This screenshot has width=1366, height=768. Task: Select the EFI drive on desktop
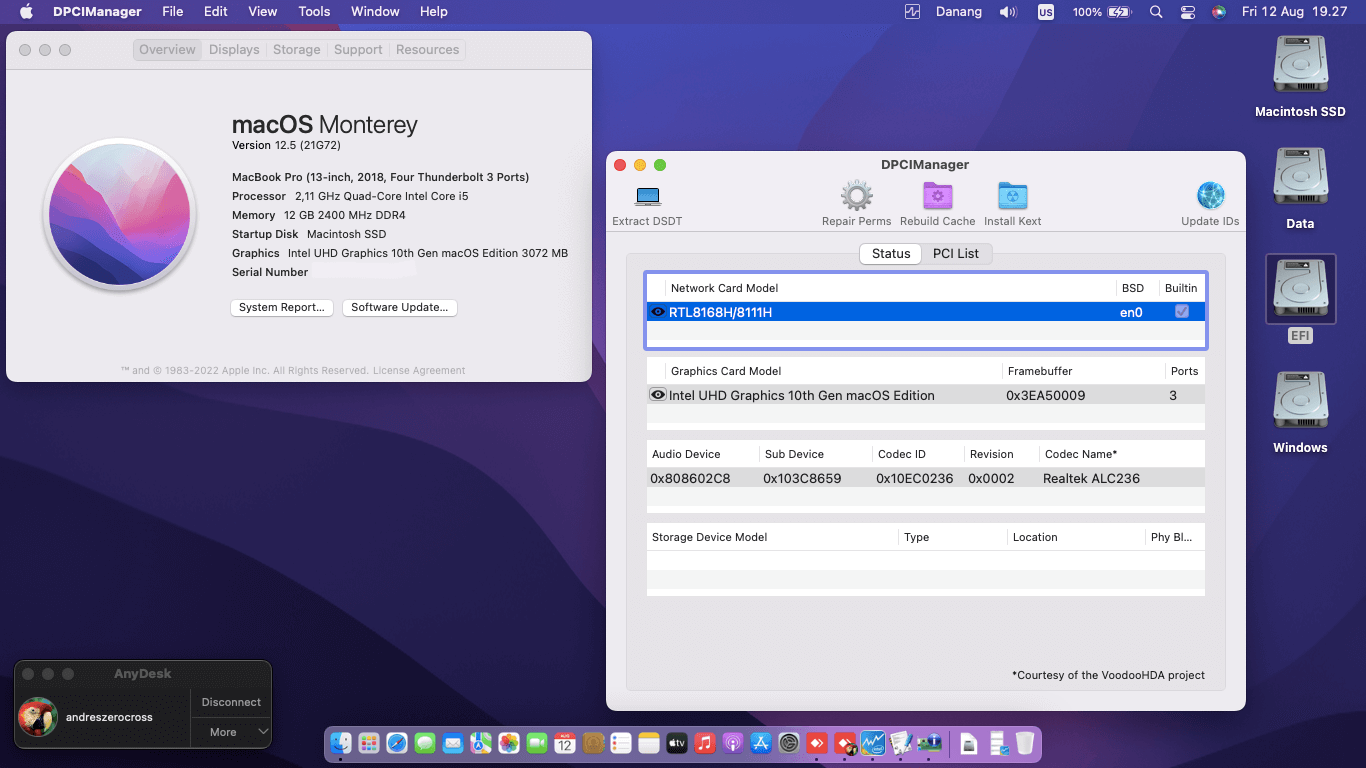pos(1300,290)
